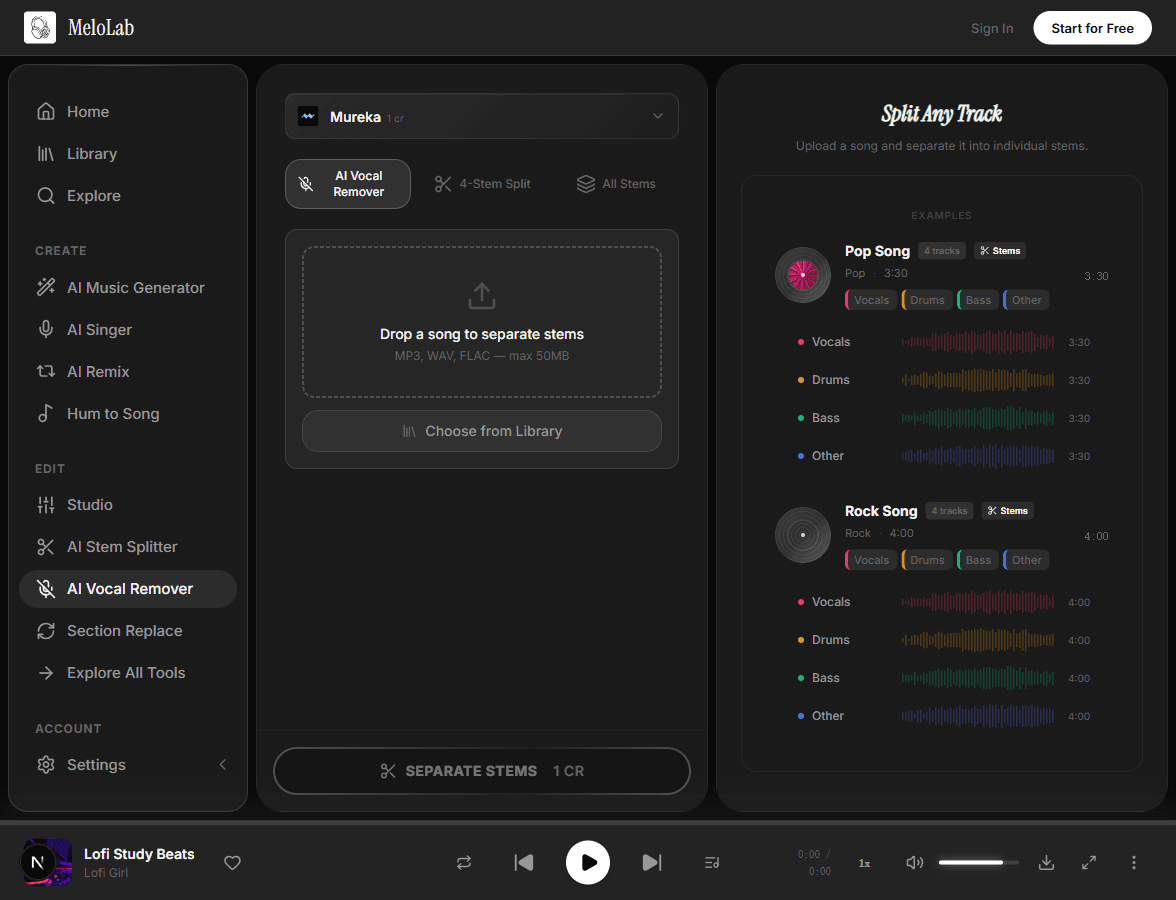Expand the Mureka model dropdown
This screenshot has height=900, width=1176.
tap(482, 116)
